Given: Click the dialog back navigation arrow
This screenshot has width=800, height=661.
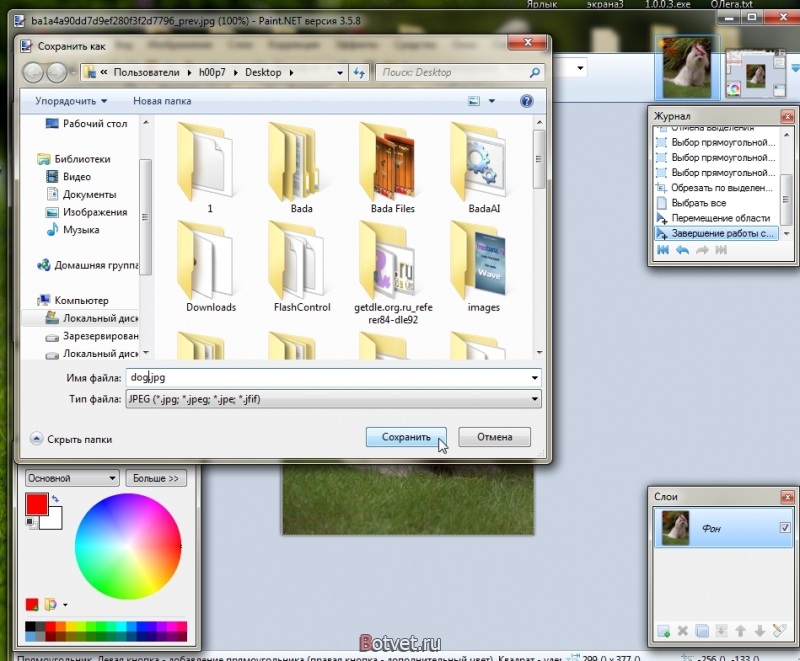Looking at the screenshot, I should point(34,72).
